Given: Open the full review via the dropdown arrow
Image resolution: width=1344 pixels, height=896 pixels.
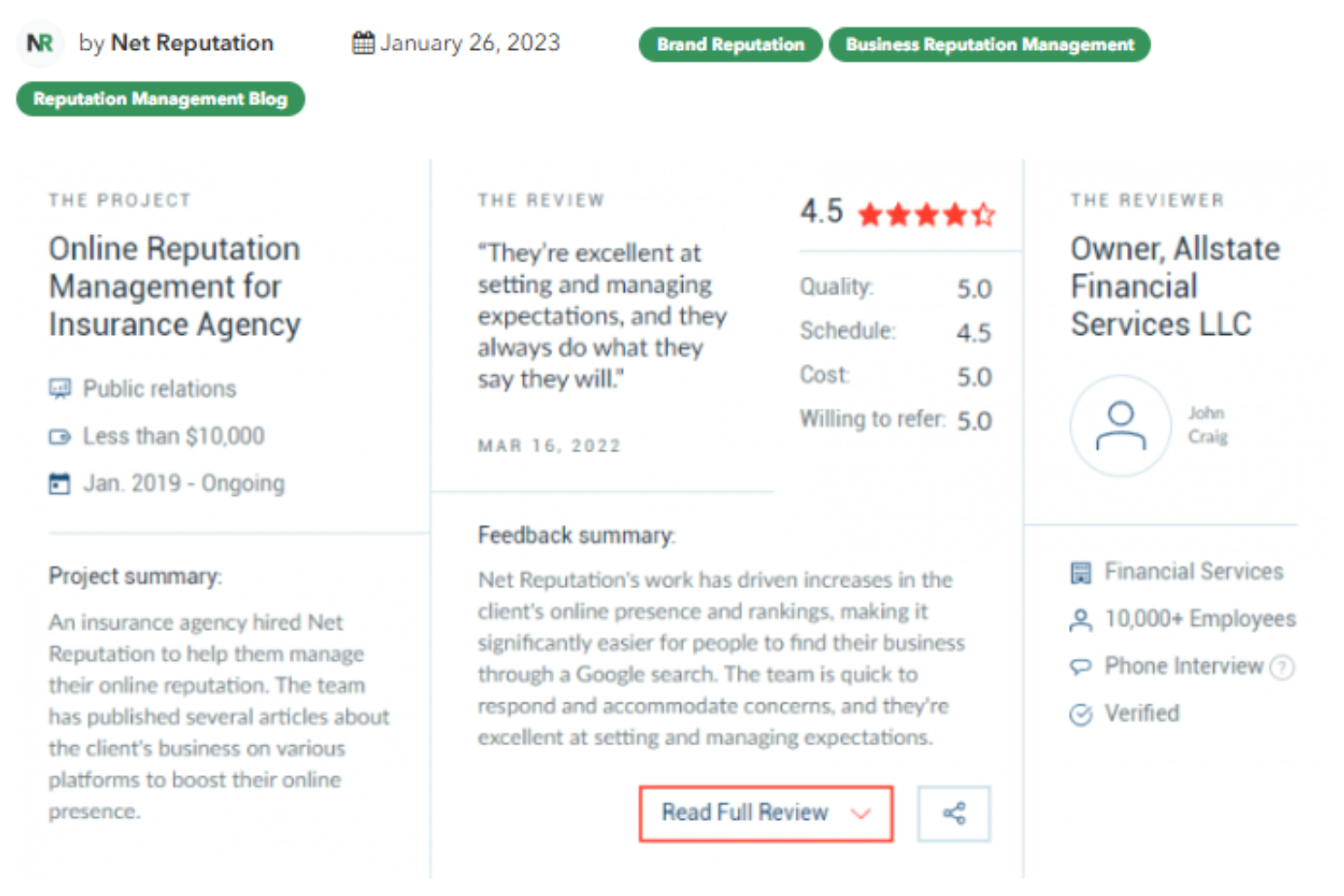Looking at the screenshot, I should [x=861, y=814].
